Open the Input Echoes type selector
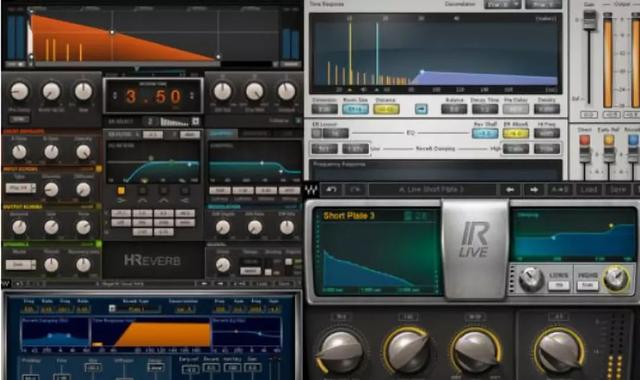640x380 pixels. pyautogui.click(x=20, y=188)
